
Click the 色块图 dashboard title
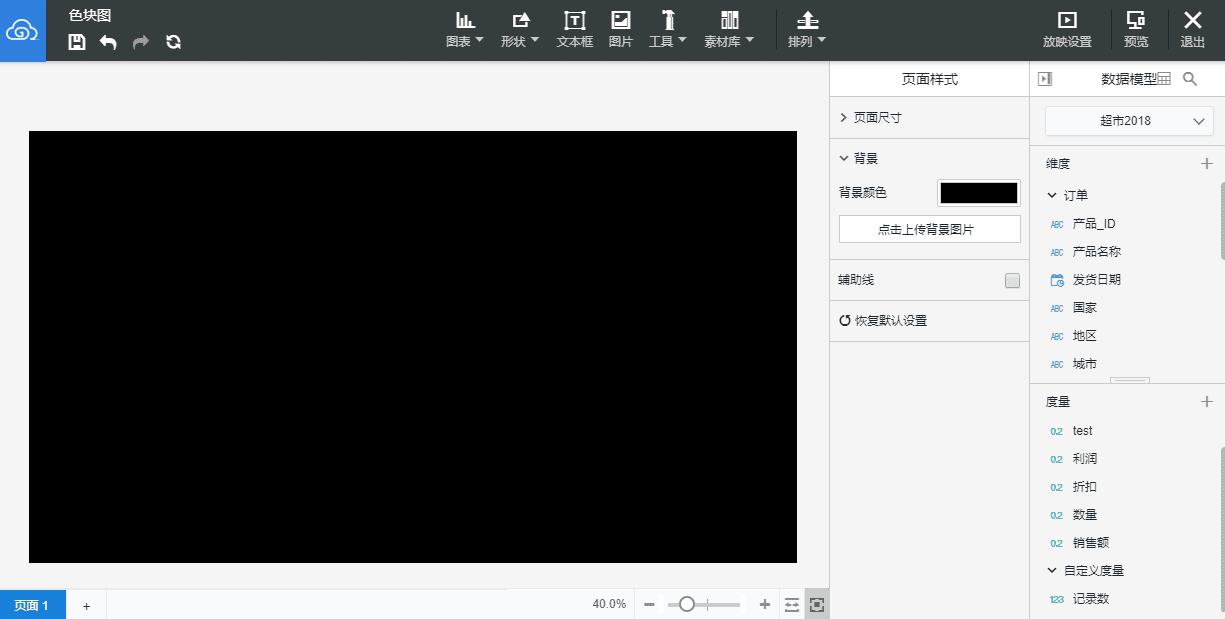coord(90,15)
